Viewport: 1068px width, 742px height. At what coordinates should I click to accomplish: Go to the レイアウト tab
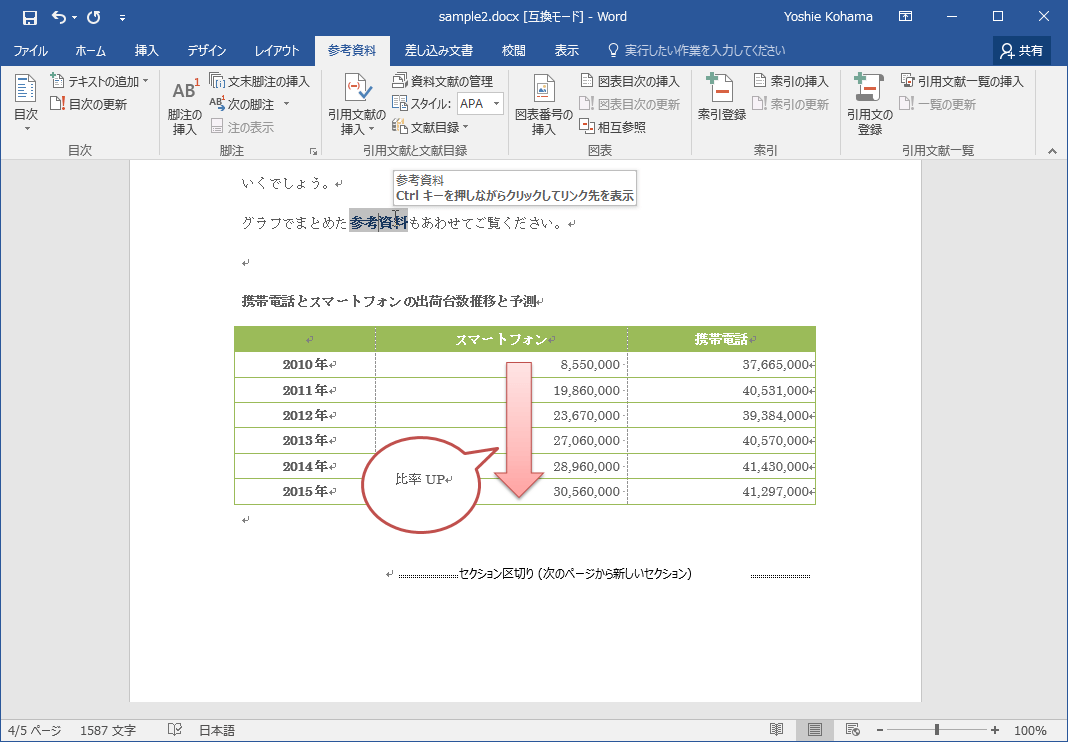pyautogui.click(x=277, y=50)
